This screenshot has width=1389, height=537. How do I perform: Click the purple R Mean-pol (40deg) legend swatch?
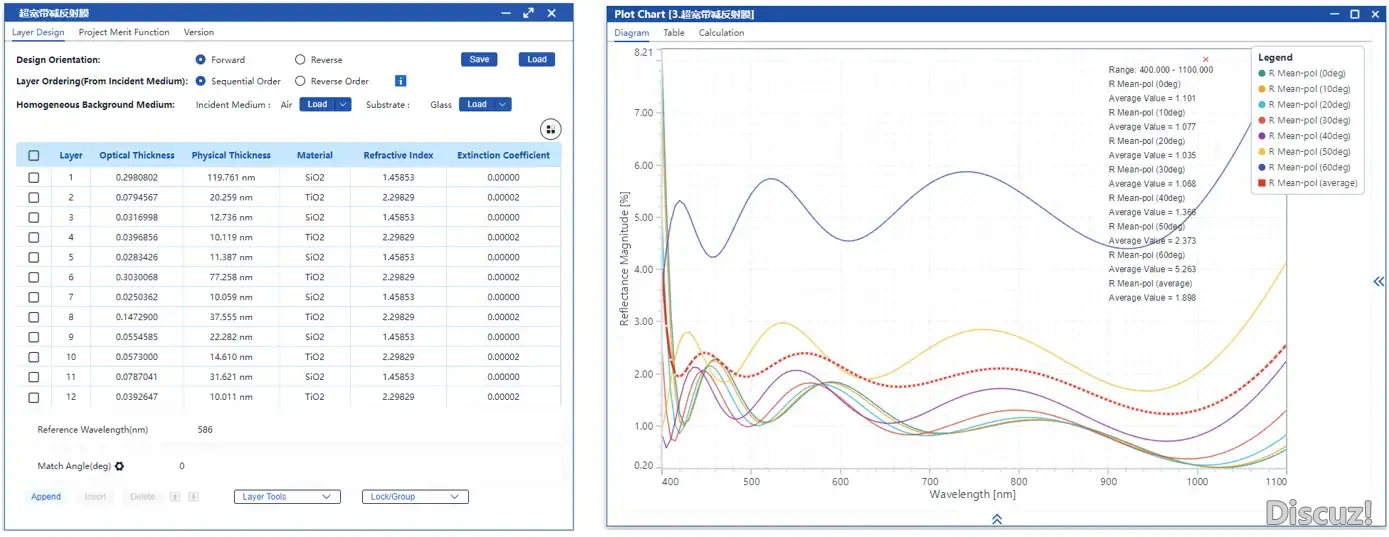pyautogui.click(x=1262, y=136)
